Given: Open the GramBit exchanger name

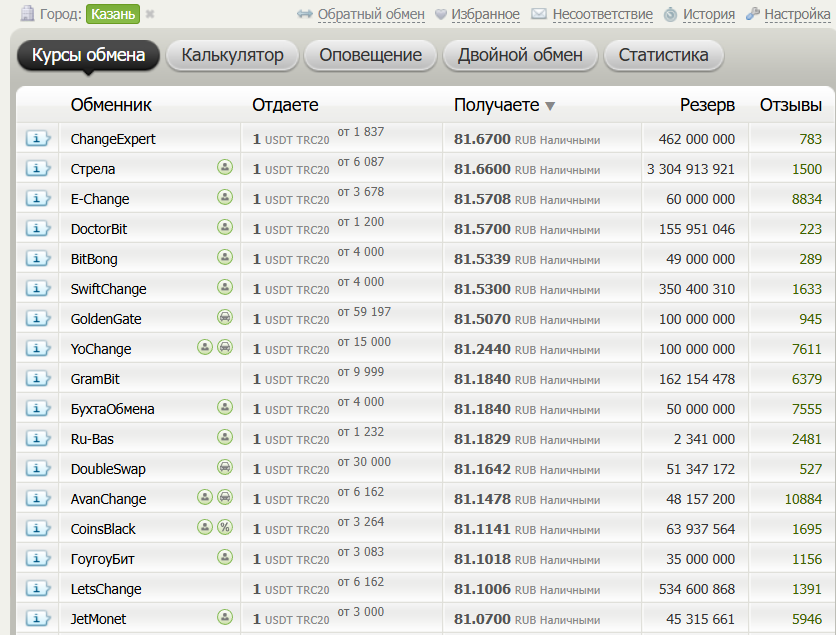Looking at the screenshot, I should coord(95,379).
